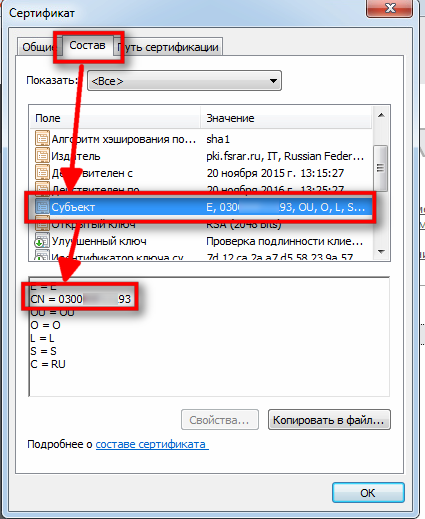Click the enhanced key usage icon
The height and width of the screenshot is (519, 425).
(x=42, y=241)
